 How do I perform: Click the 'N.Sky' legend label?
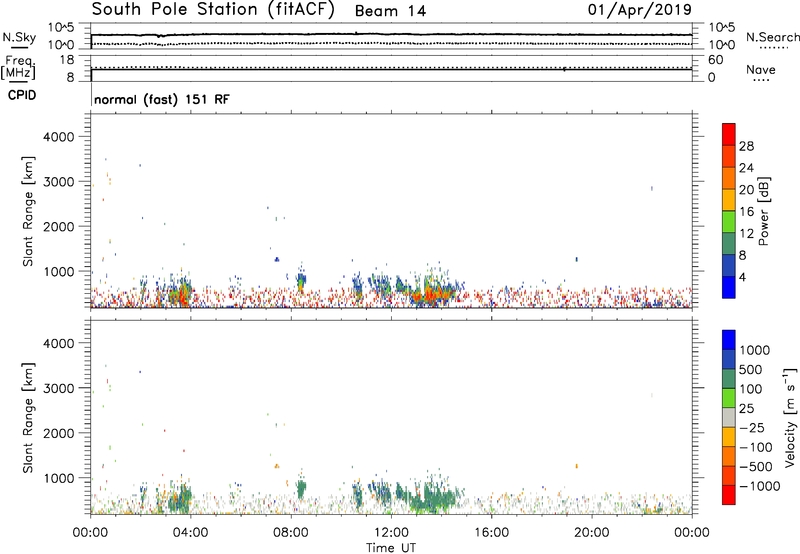pyautogui.click(x=19, y=37)
